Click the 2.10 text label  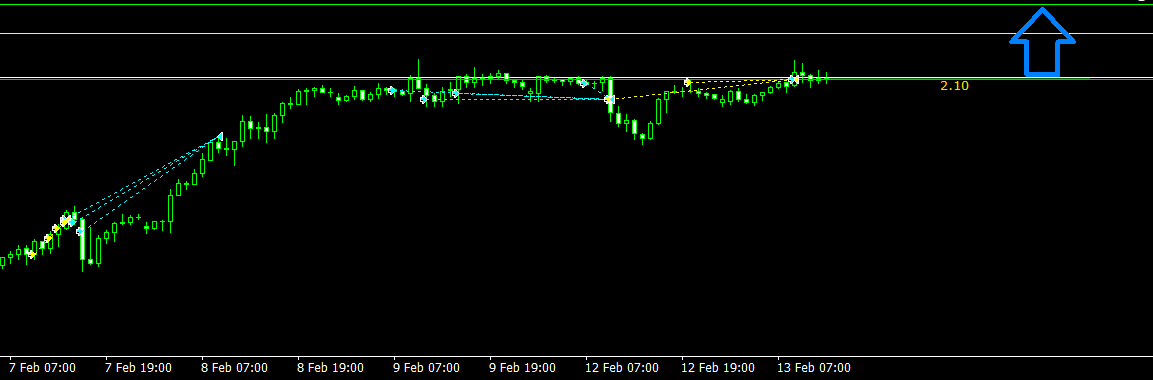click(954, 86)
